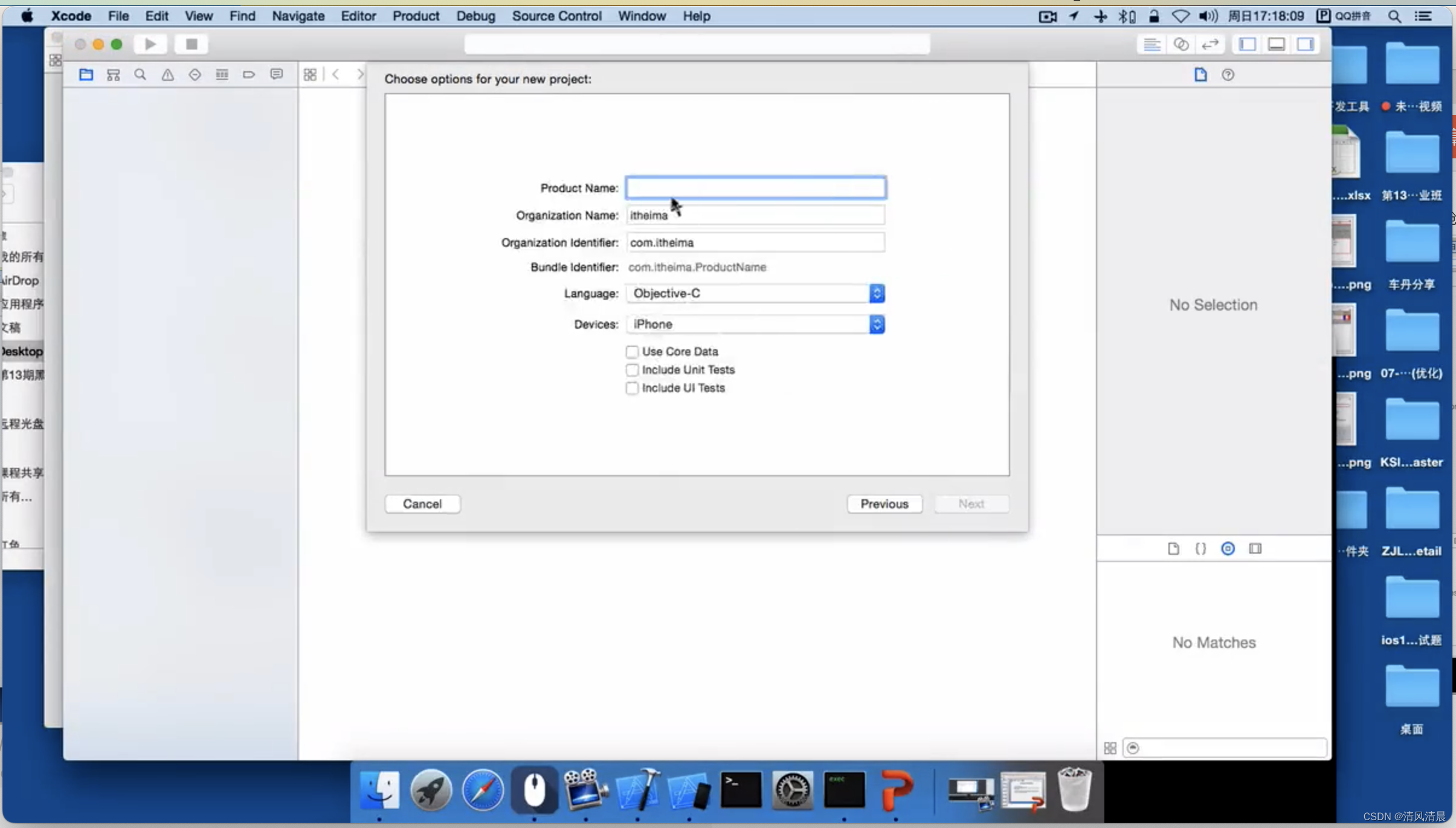Open the Devices dropdown showing iPhone
Viewport: 1456px width, 828px height.
click(x=755, y=324)
